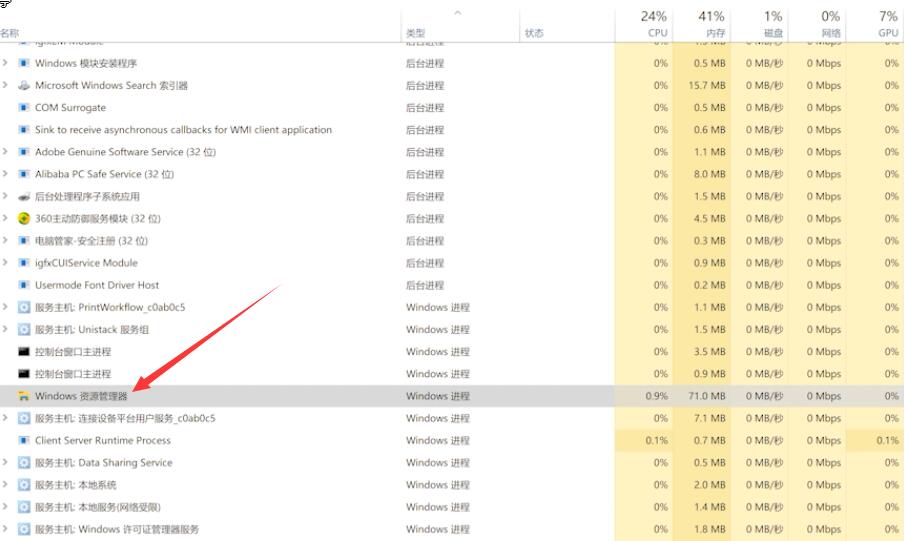The height and width of the screenshot is (541, 904).
Task: Expand the Alibaba PC Safe Service row
Action: (x=5, y=174)
